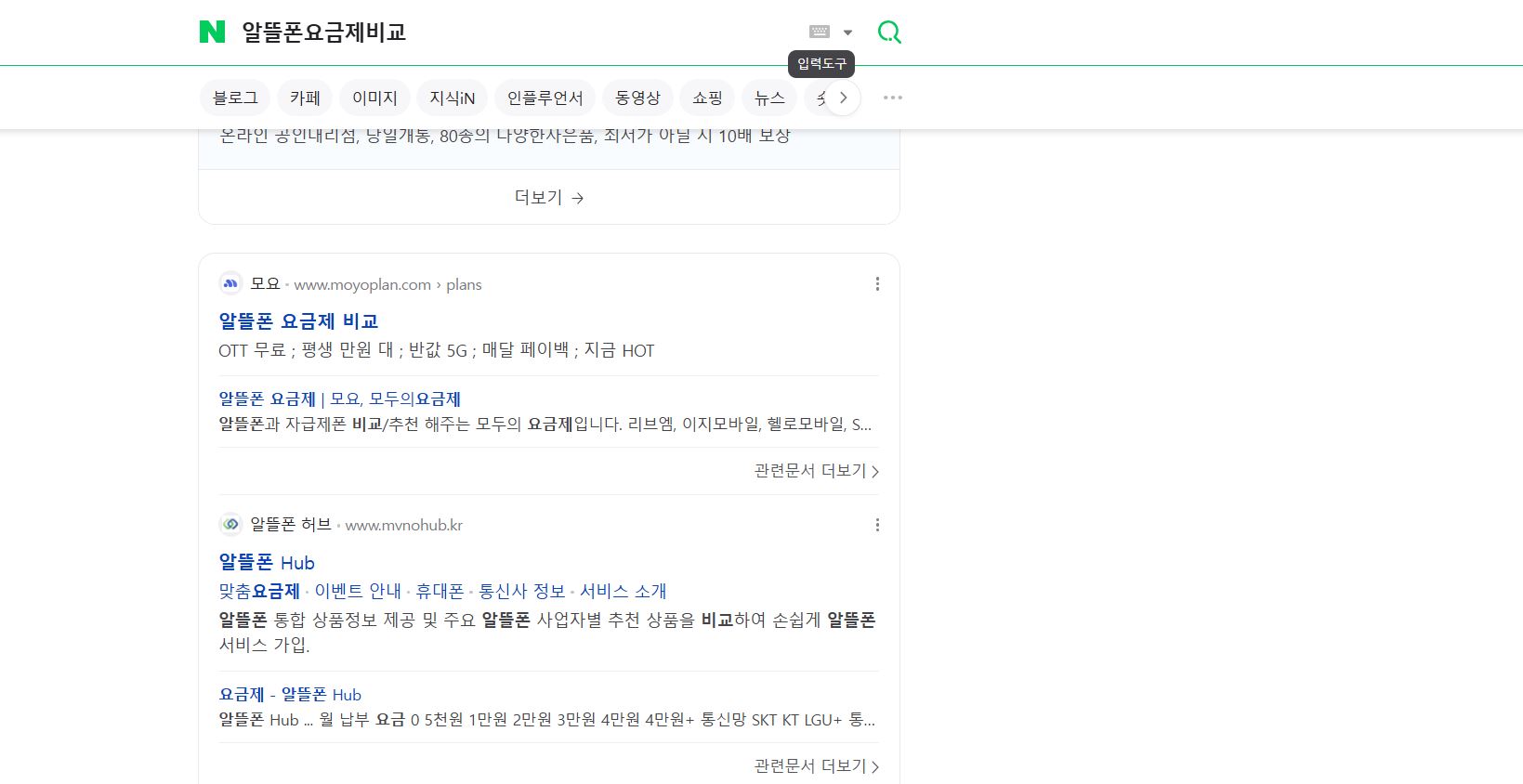Open the 통신사 정보 sublink
This screenshot has width=1523, height=784.
522,591
